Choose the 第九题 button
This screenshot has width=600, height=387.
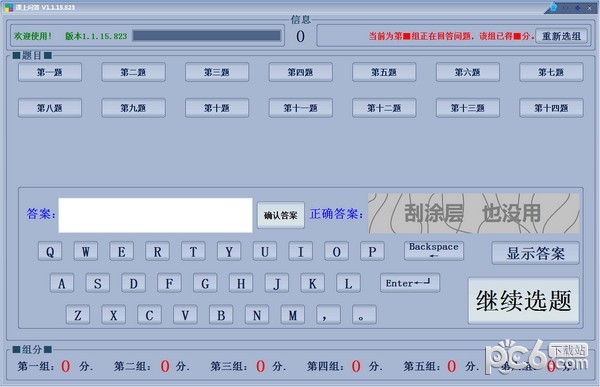point(134,108)
